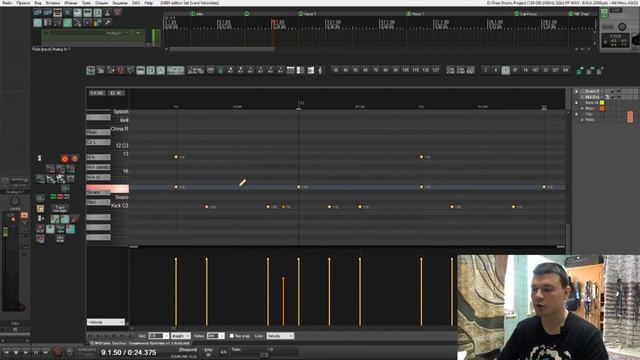The width and height of the screenshot is (640, 360).
Task: Collapse the Drums folder in track list
Action: (577, 91)
